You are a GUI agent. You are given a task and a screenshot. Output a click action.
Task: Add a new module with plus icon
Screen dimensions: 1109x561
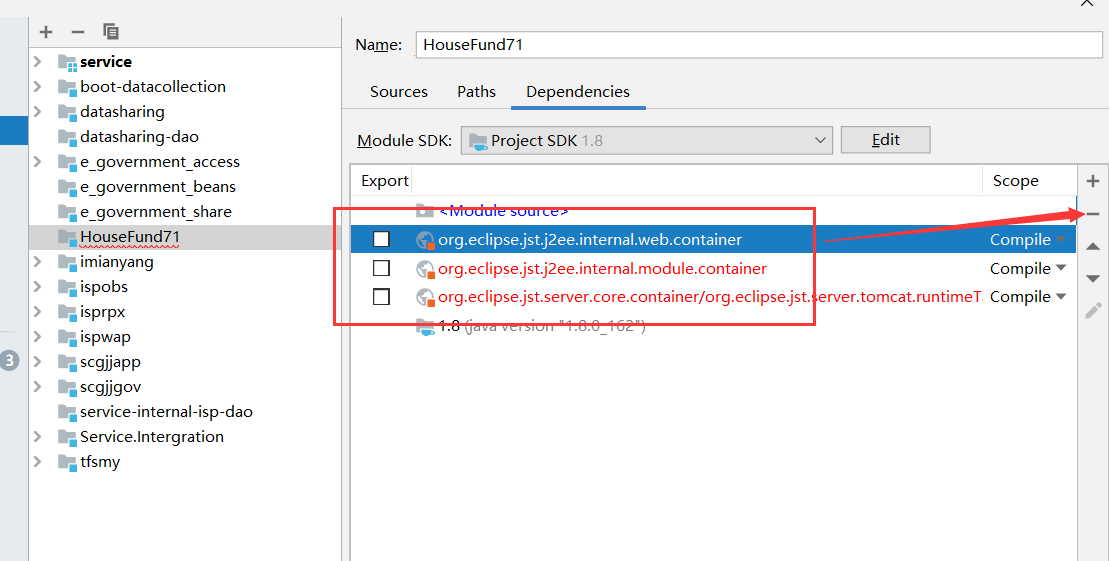(46, 32)
